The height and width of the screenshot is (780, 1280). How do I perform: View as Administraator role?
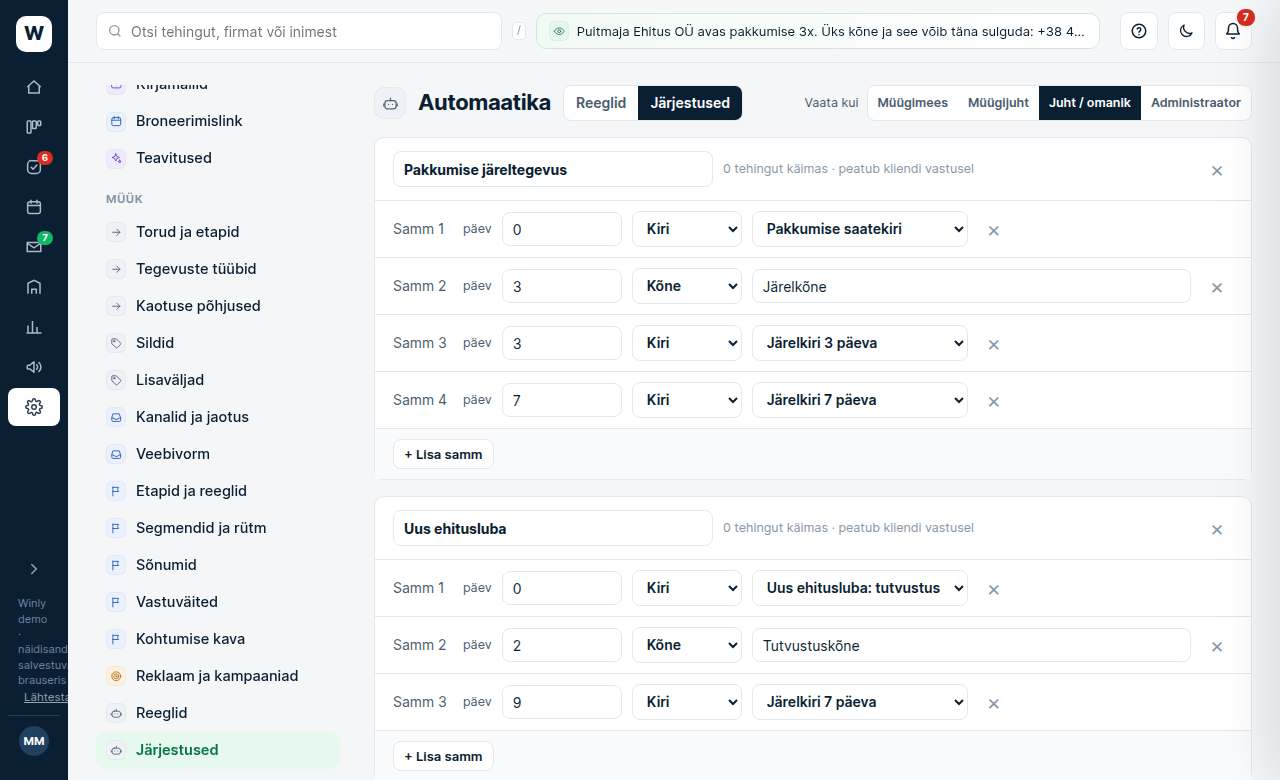point(1196,103)
